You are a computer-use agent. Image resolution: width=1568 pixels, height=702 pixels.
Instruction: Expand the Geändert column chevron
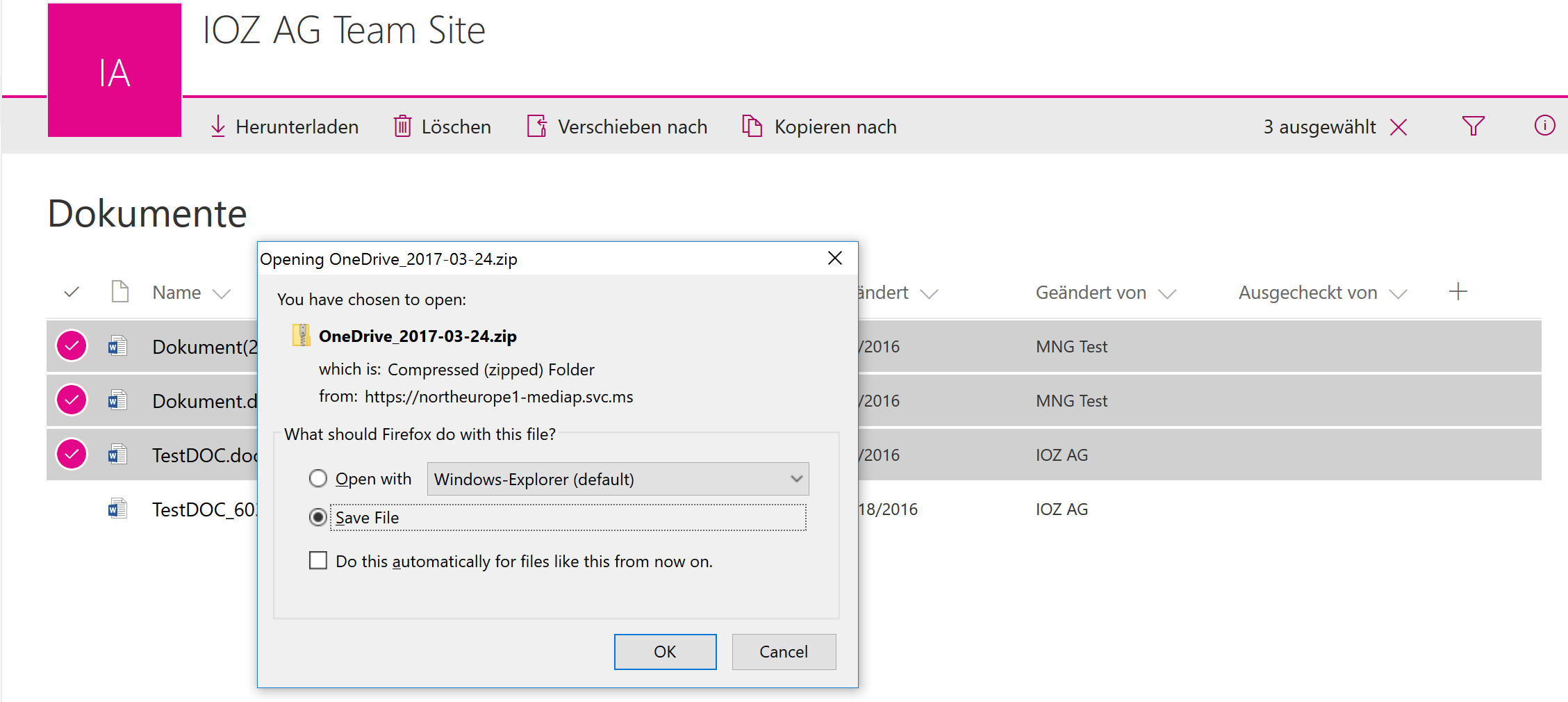tap(929, 294)
